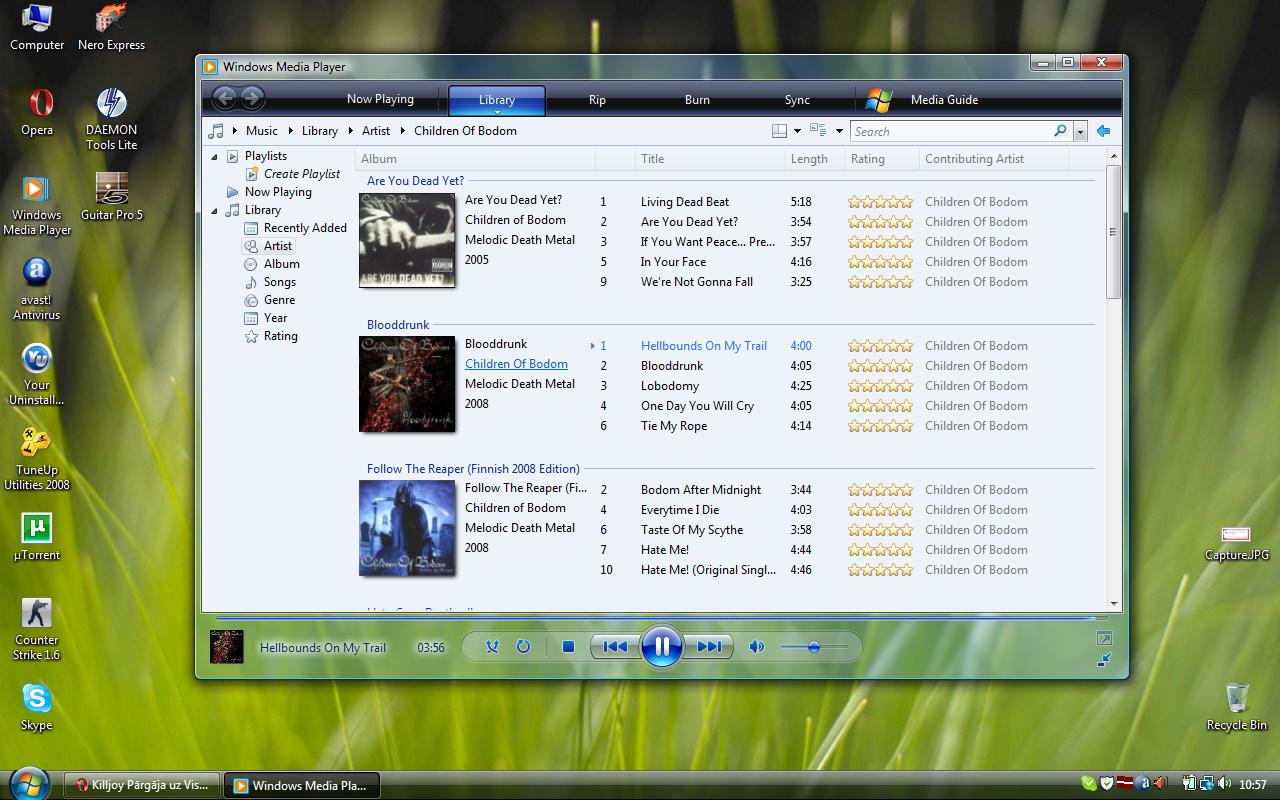Toggle repeat in the player controls

[x=523, y=647]
